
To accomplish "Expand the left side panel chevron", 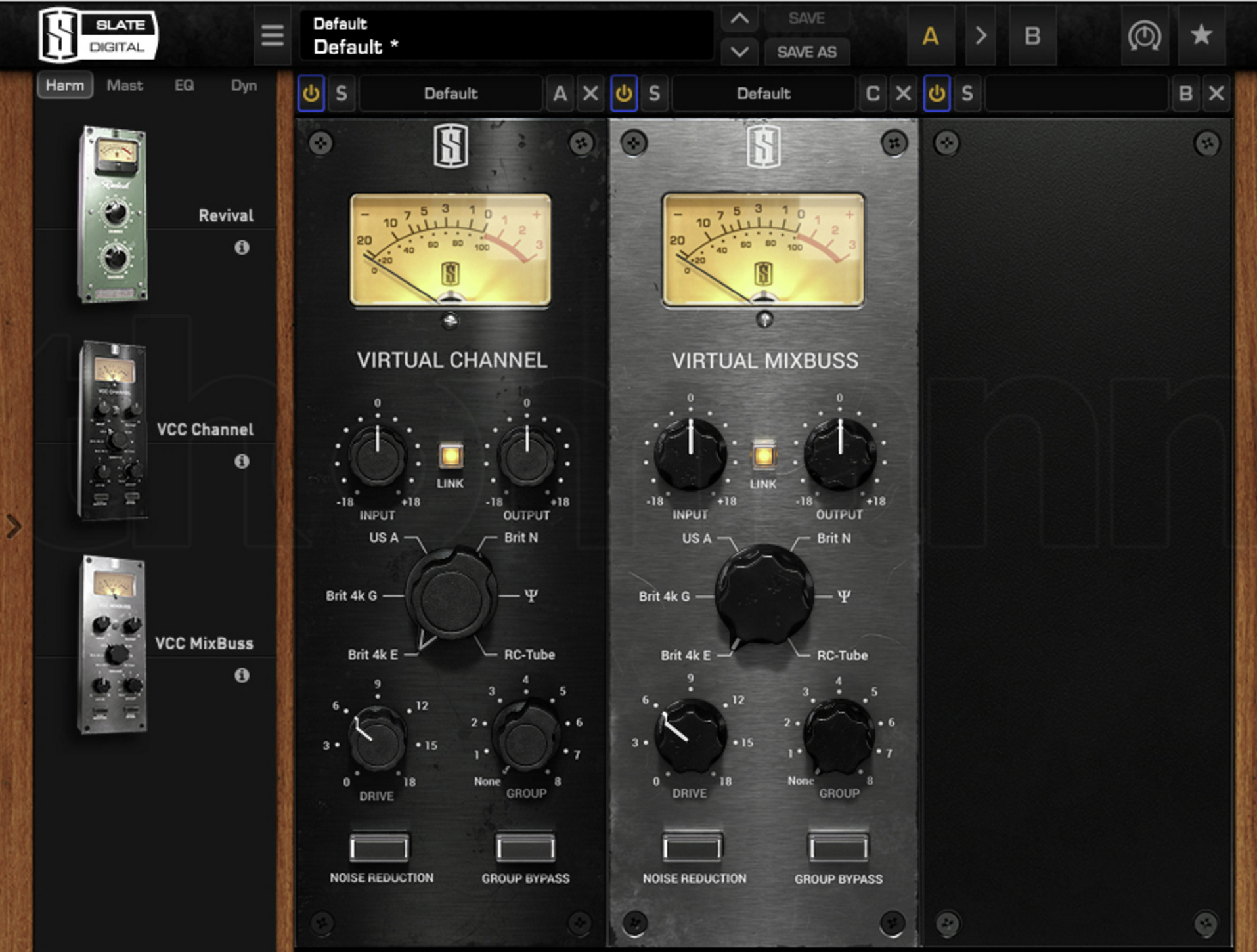I will pos(13,527).
